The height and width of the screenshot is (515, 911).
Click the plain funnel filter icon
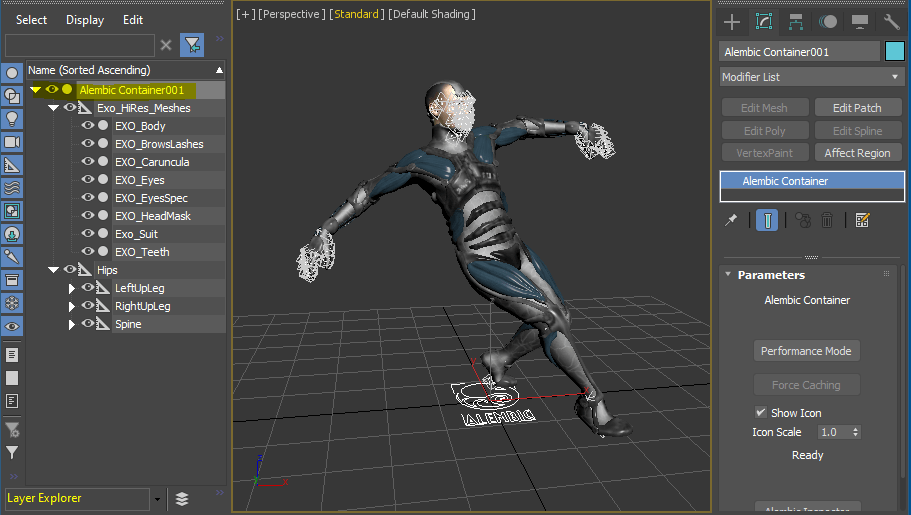point(12,452)
